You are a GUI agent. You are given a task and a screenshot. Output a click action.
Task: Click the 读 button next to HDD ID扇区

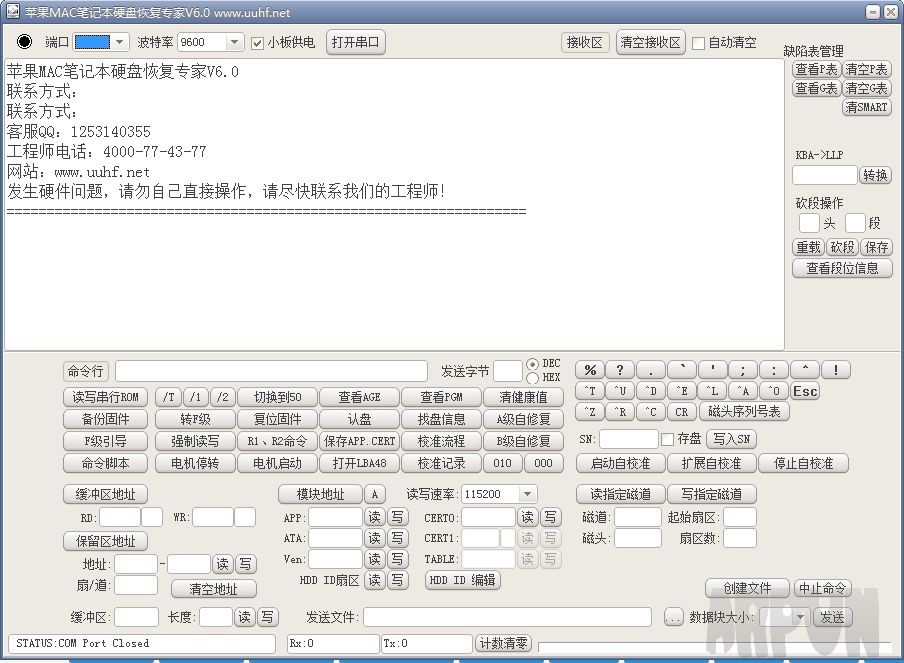pos(375,579)
